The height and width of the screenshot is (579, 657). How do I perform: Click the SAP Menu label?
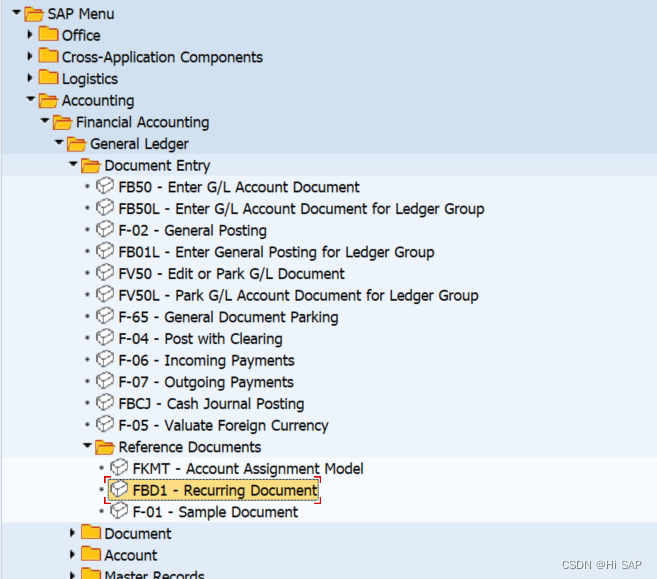[81, 14]
